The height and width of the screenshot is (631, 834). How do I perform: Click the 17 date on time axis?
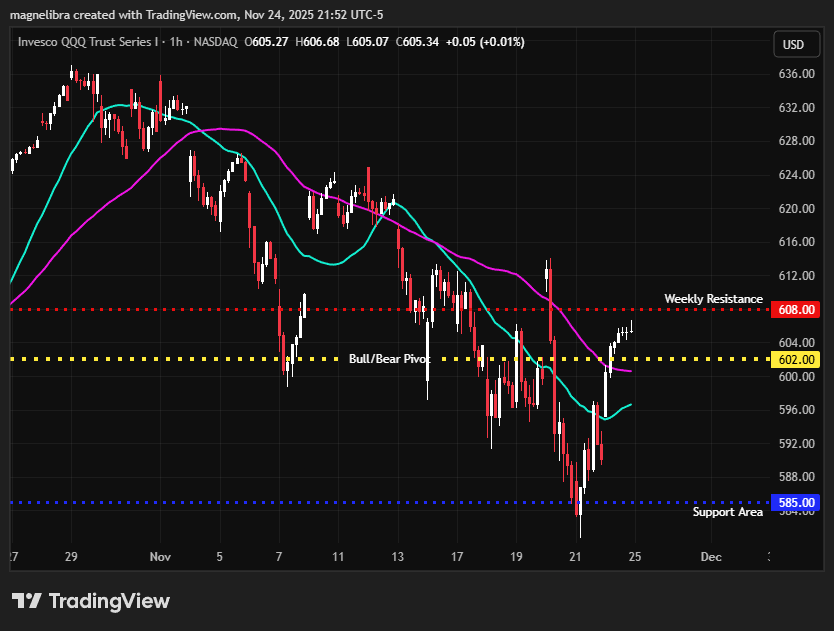point(457,557)
